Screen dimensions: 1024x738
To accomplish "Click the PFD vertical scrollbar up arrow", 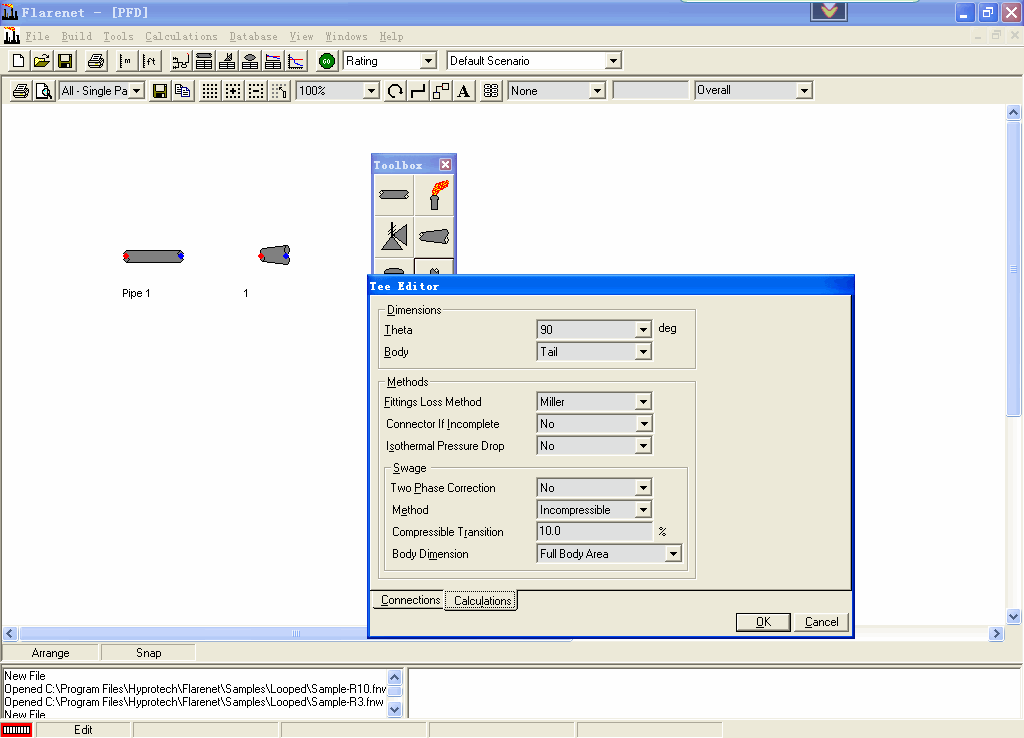I will click(x=1013, y=112).
